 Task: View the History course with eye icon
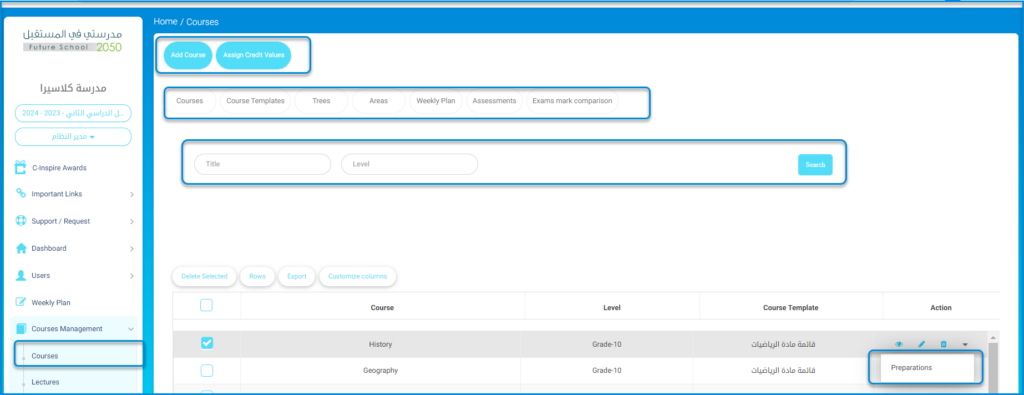[x=899, y=344]
